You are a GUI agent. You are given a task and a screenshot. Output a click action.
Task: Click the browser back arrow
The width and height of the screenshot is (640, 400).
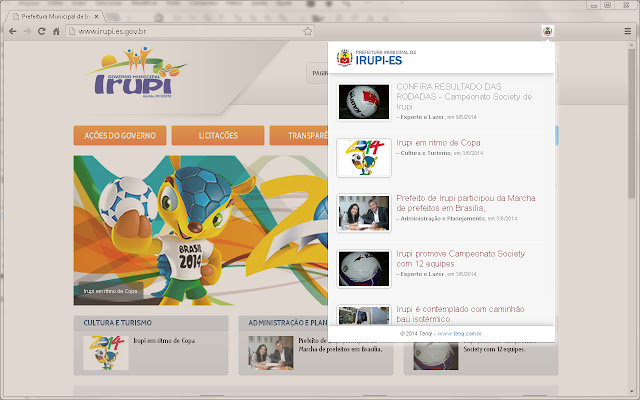[x=13, y=31]
